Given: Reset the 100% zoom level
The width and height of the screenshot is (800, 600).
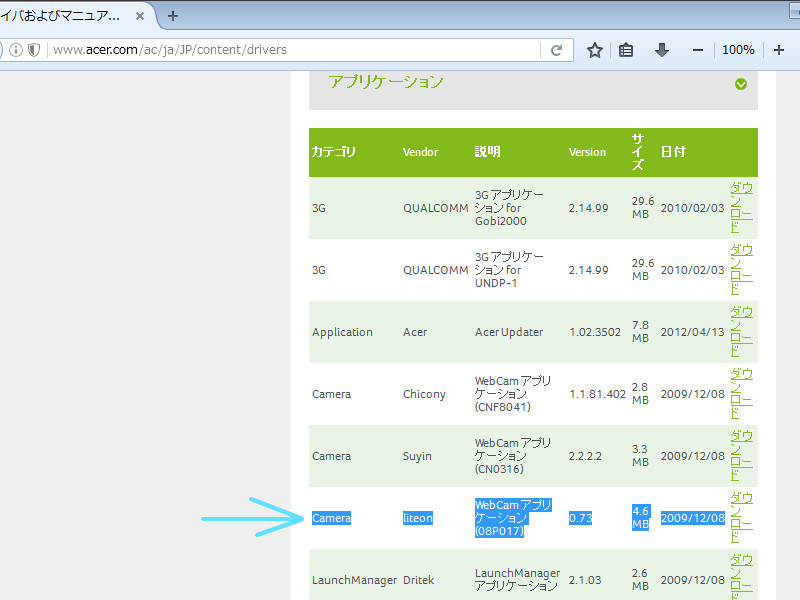Looking at the screenshot, I should 738,50.
